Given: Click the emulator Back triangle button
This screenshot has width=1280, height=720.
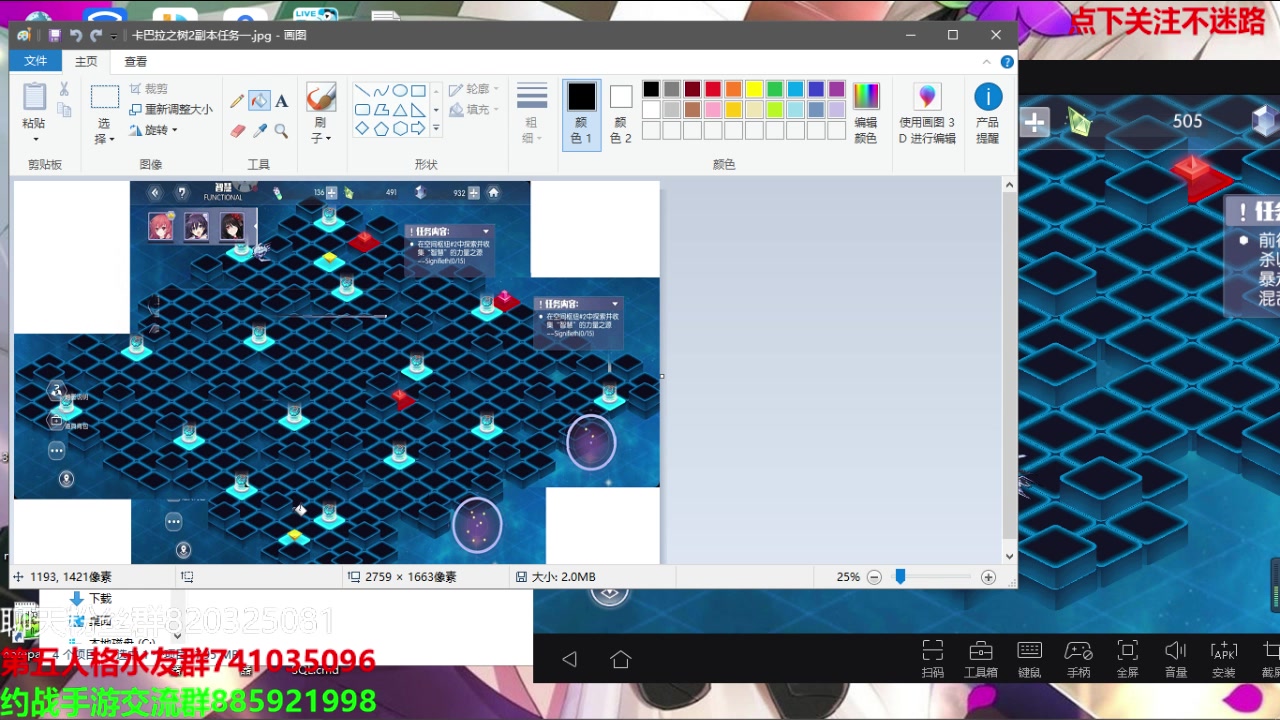Looking at the screenshot, I should 569,659.
